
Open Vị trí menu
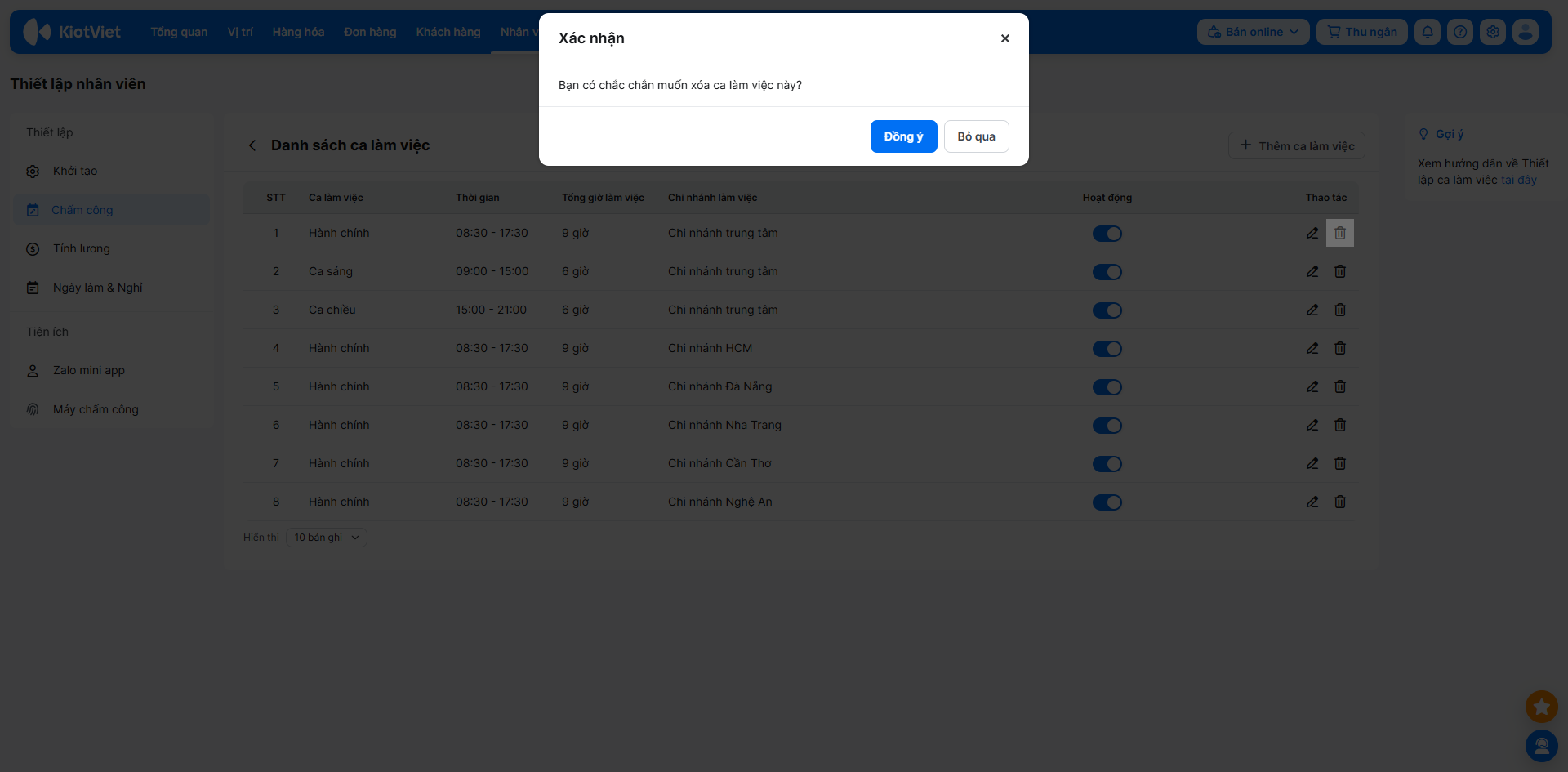240,32
